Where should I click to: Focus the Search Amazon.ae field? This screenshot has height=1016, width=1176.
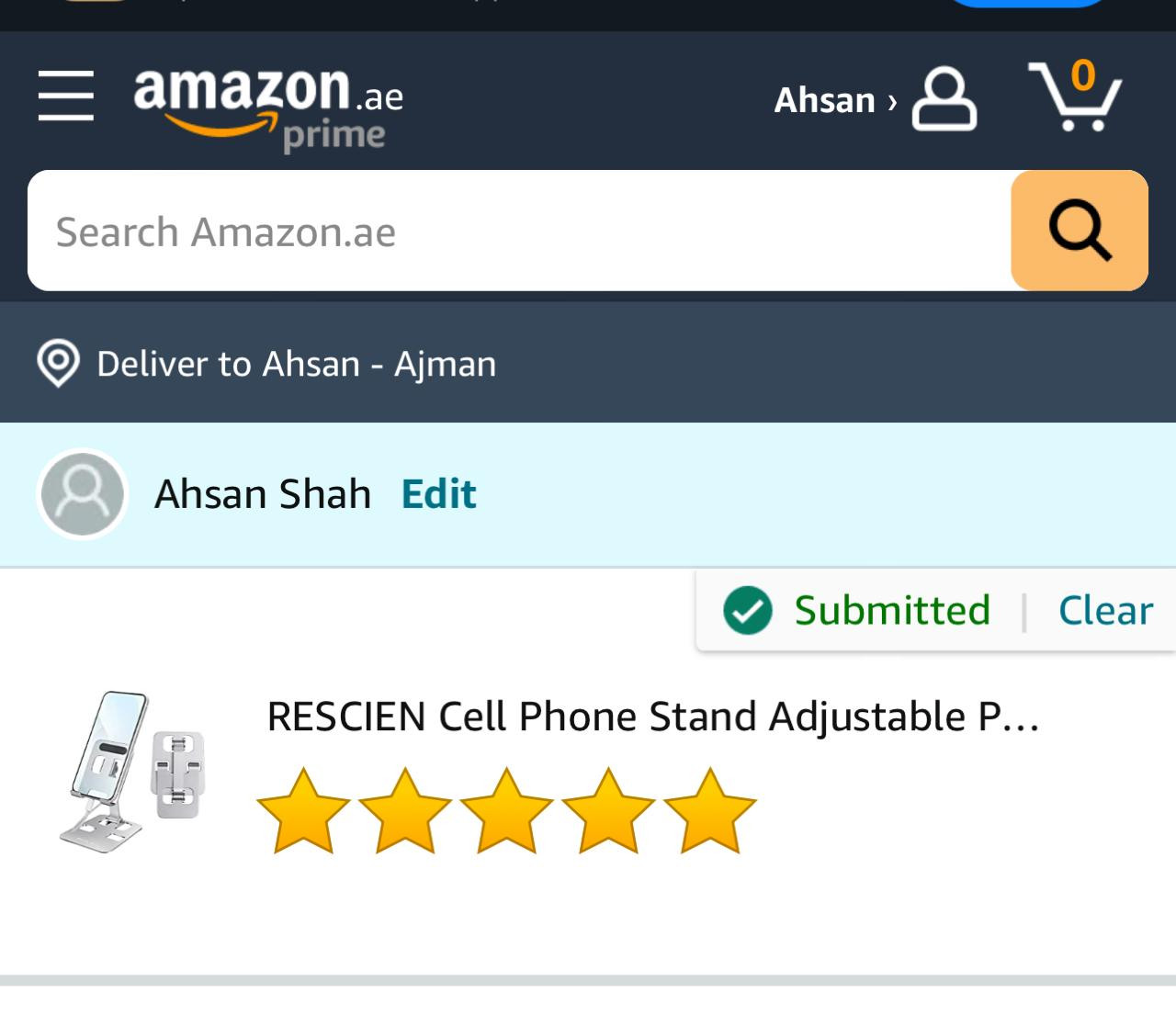pyautogui.click(x=519, y=231)
